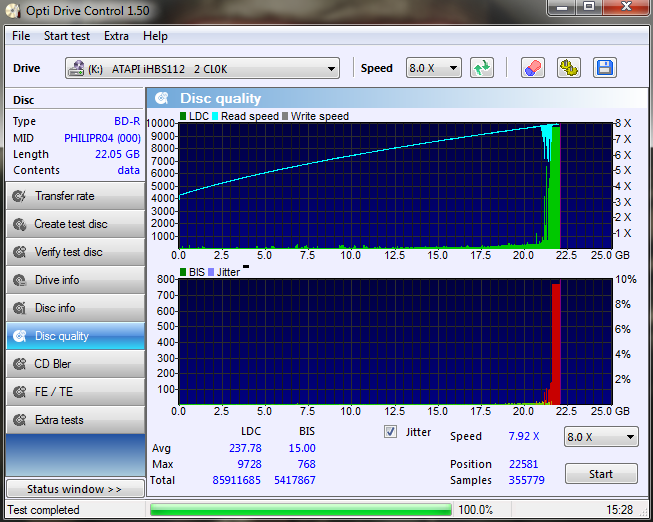Click the green progress bar

click(300, 510)
